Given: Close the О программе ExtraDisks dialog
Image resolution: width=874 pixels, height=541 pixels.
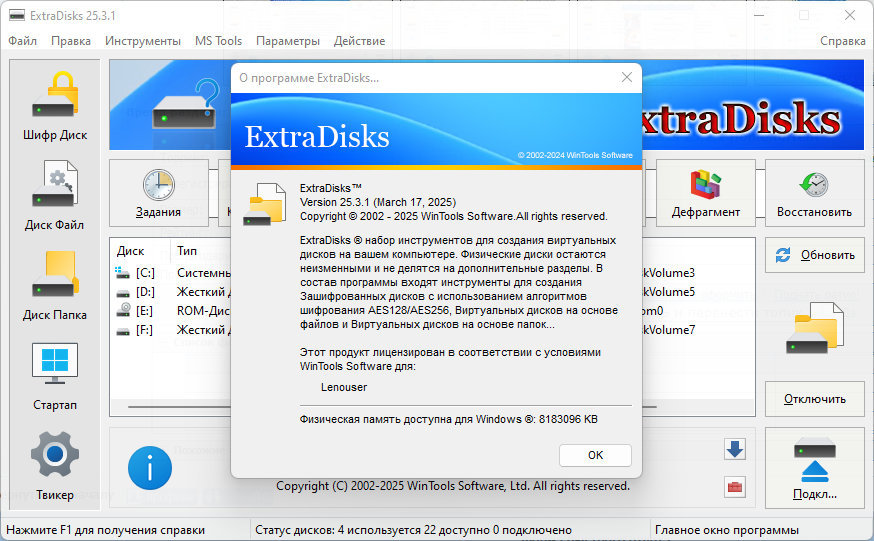Looking at the screenshot, I should 627,77.
